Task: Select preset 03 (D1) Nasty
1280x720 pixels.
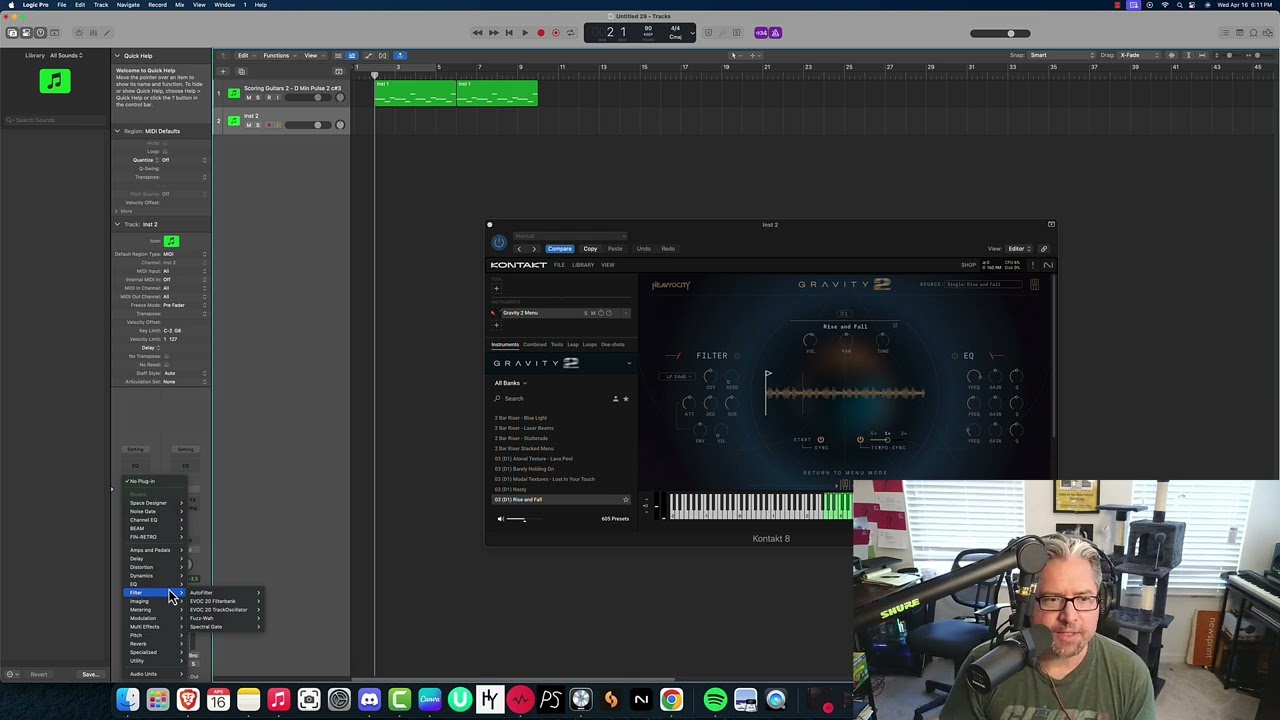Action: coord(510,489)
